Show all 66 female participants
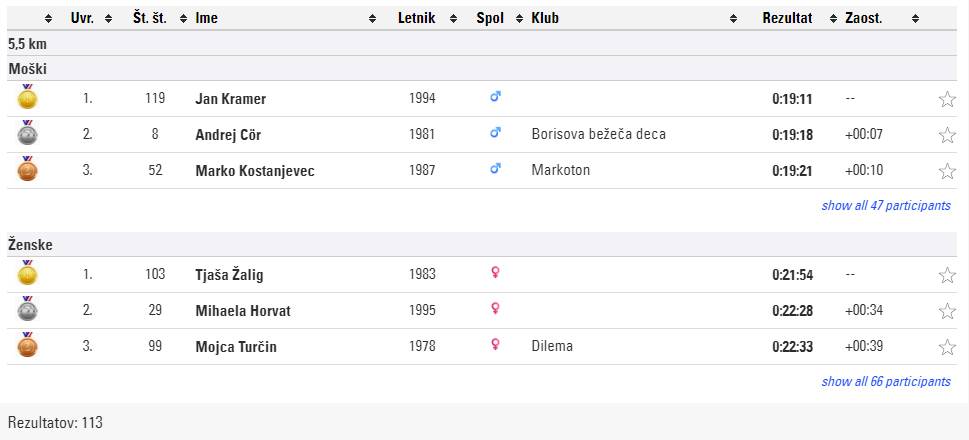The width and height of the screenshot is (969, 440). [885, 382]
